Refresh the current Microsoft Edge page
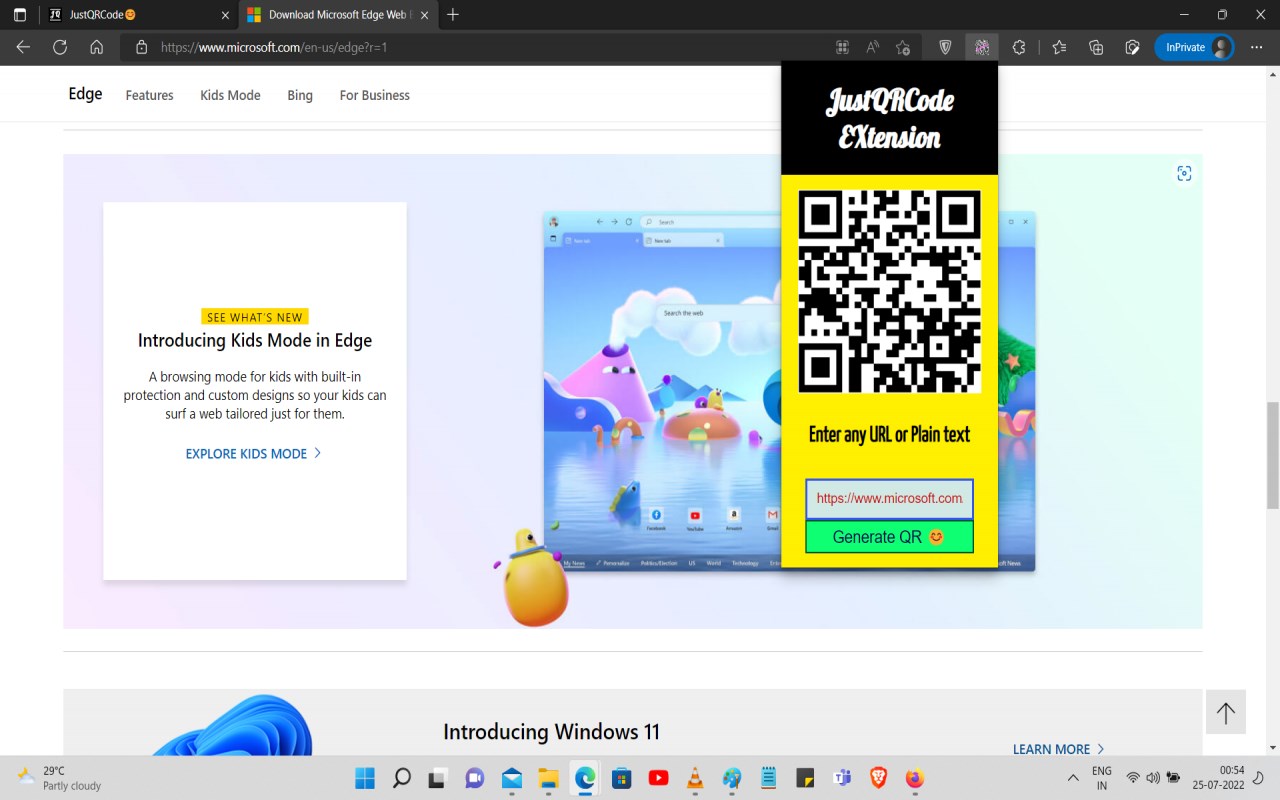 (60, 47)
